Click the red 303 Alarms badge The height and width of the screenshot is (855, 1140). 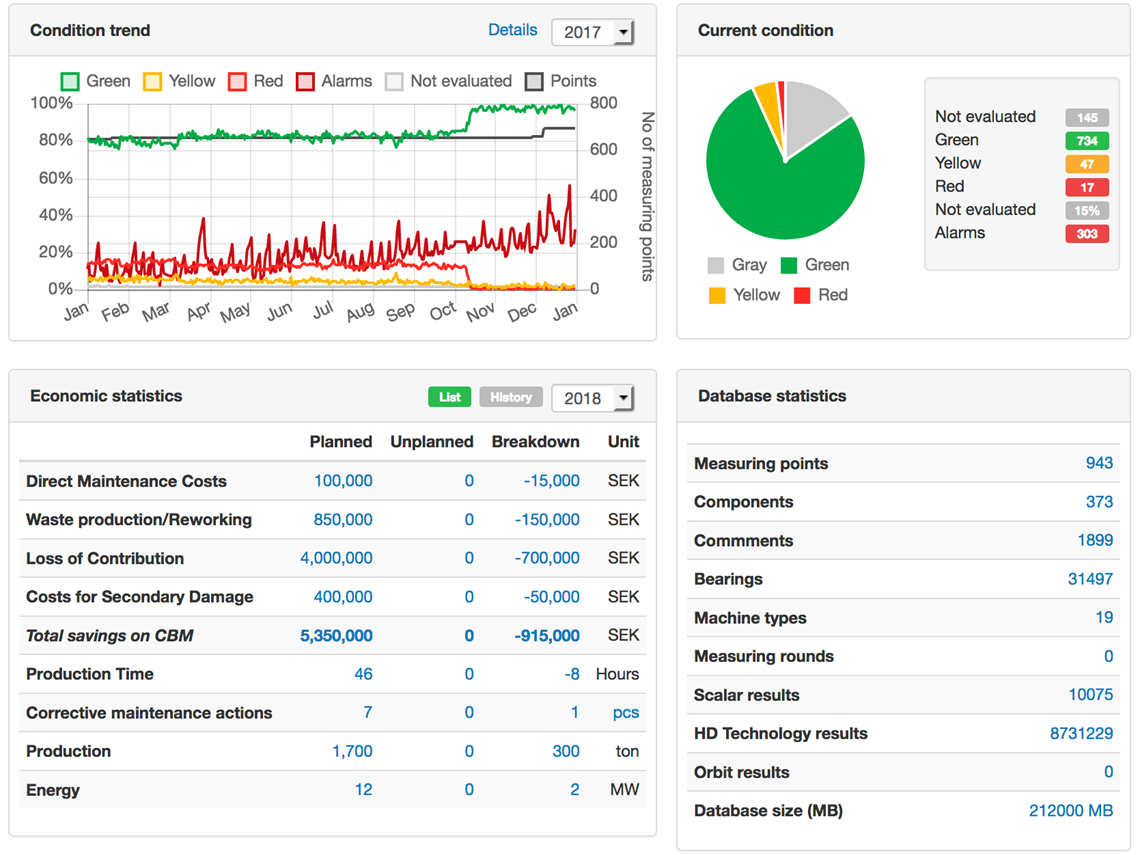pyautogui.click(x=1086, y=234)
